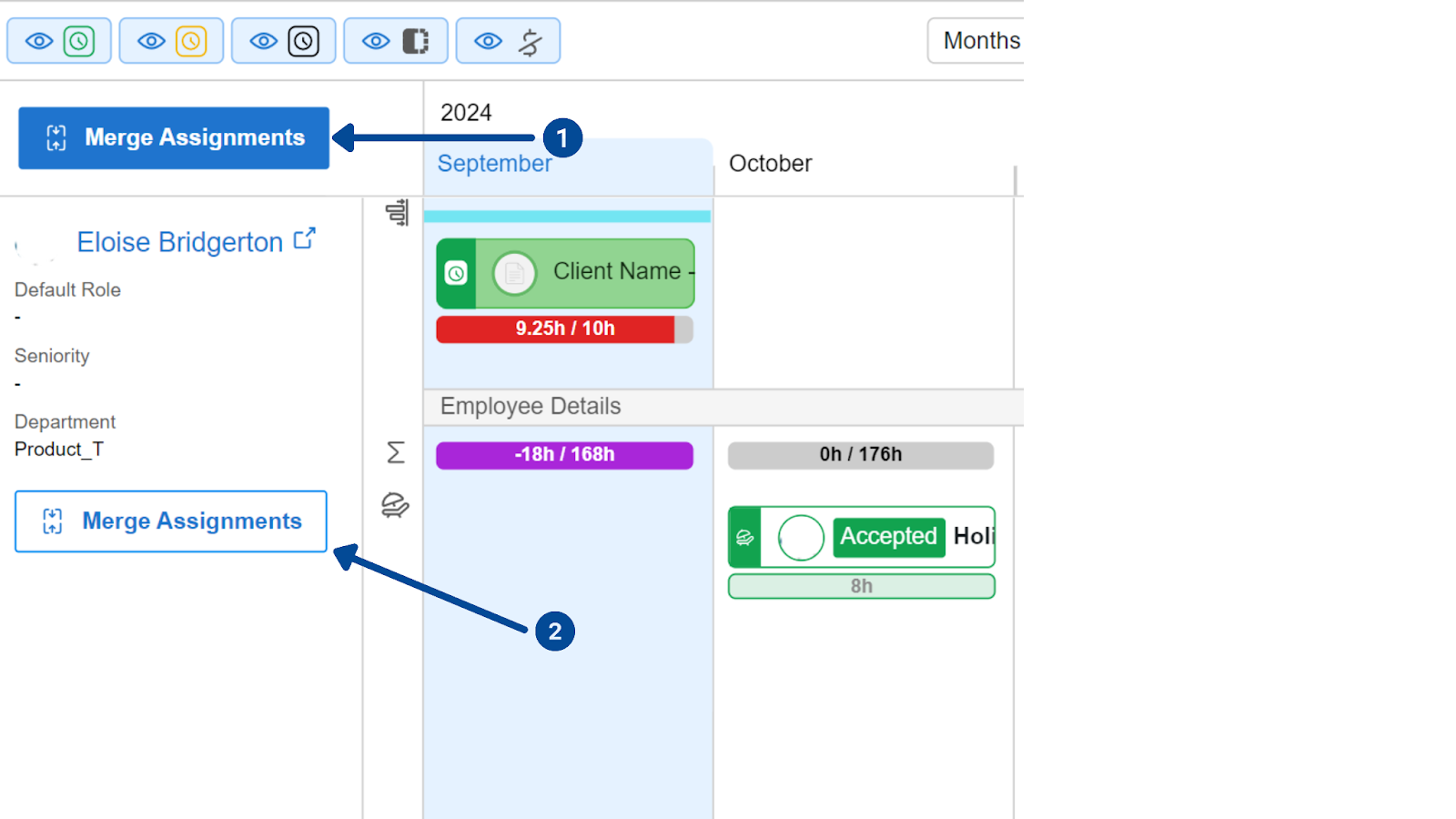This screenshot has width=1456, height=819.
Task: Select the October month column header
Action: point(769,164)
